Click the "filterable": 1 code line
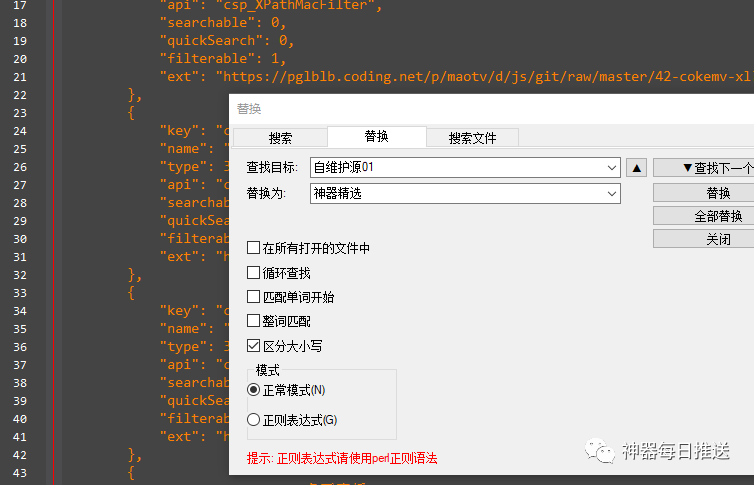The image size is (754, 485). [223, 59]
